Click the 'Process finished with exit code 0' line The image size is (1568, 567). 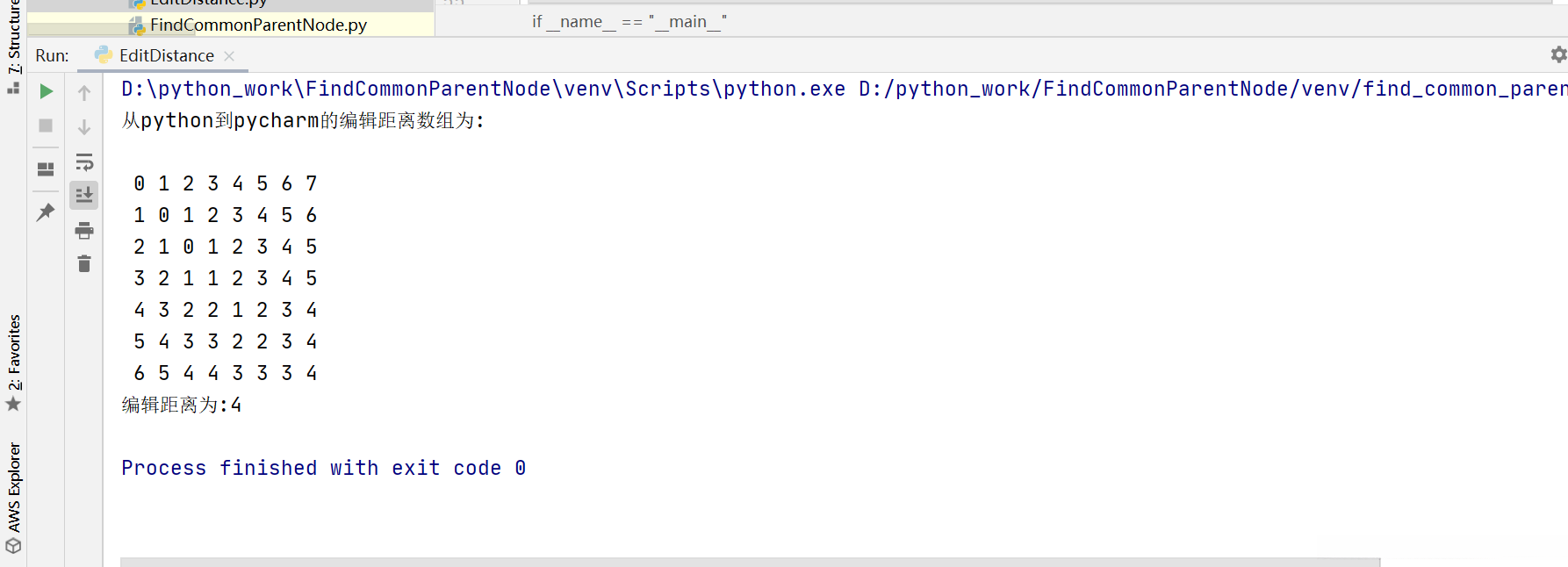pos(323,469)
